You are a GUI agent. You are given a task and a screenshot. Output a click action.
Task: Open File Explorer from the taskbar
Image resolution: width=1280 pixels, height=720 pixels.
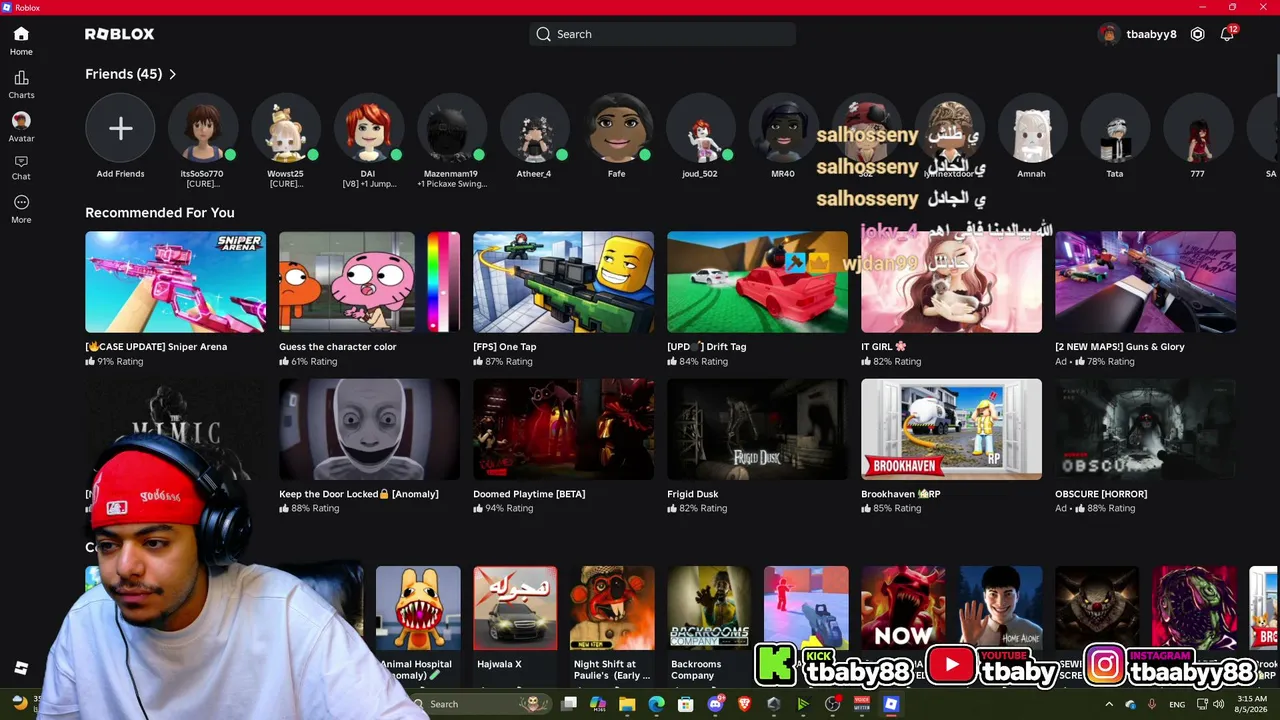[627, 704]
